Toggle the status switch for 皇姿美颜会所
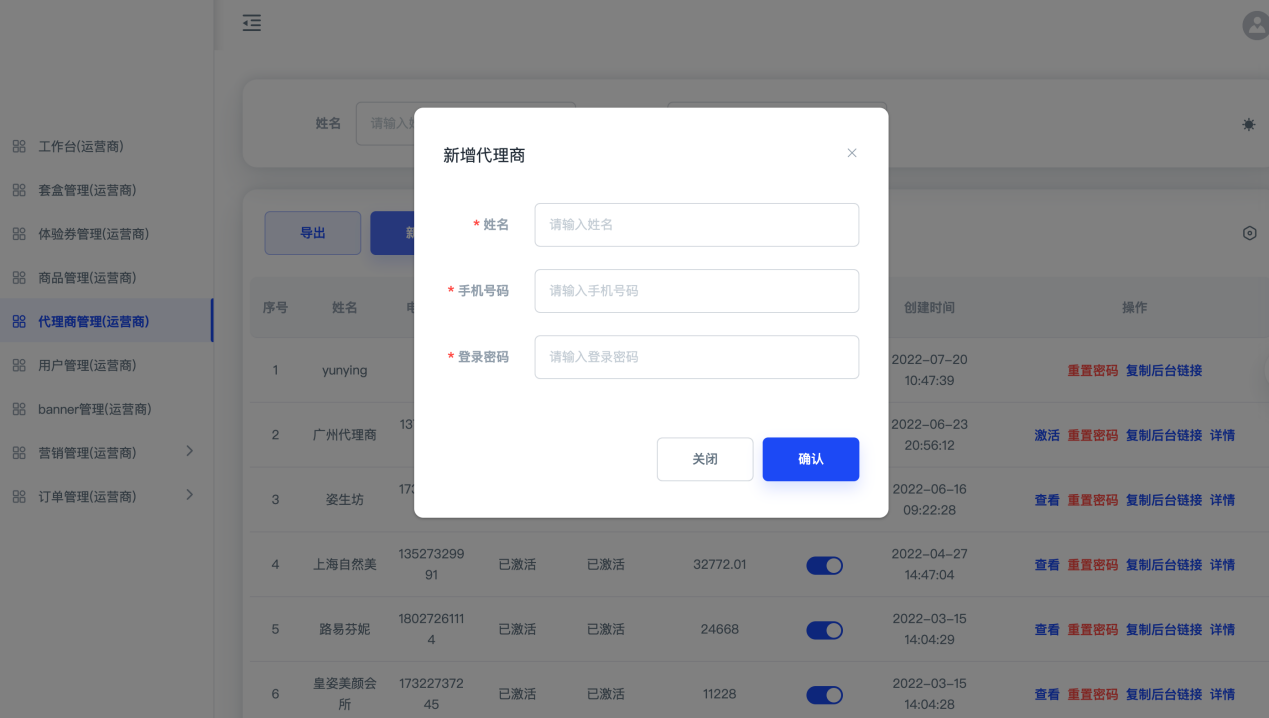1269x718 pixels. (x=824, y=695)
